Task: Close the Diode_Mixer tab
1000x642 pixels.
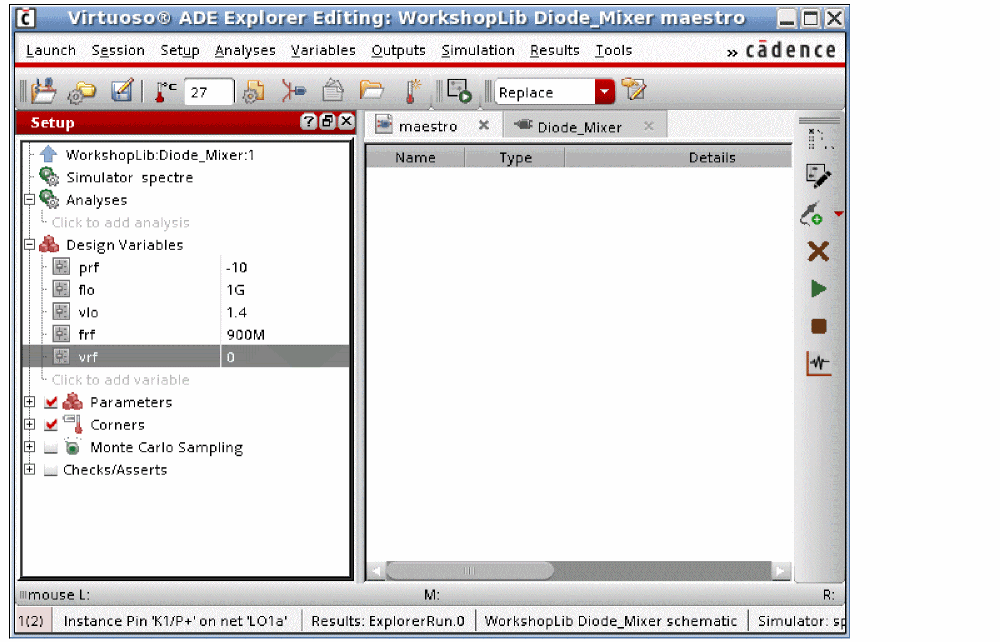Action: coord(649,126)
